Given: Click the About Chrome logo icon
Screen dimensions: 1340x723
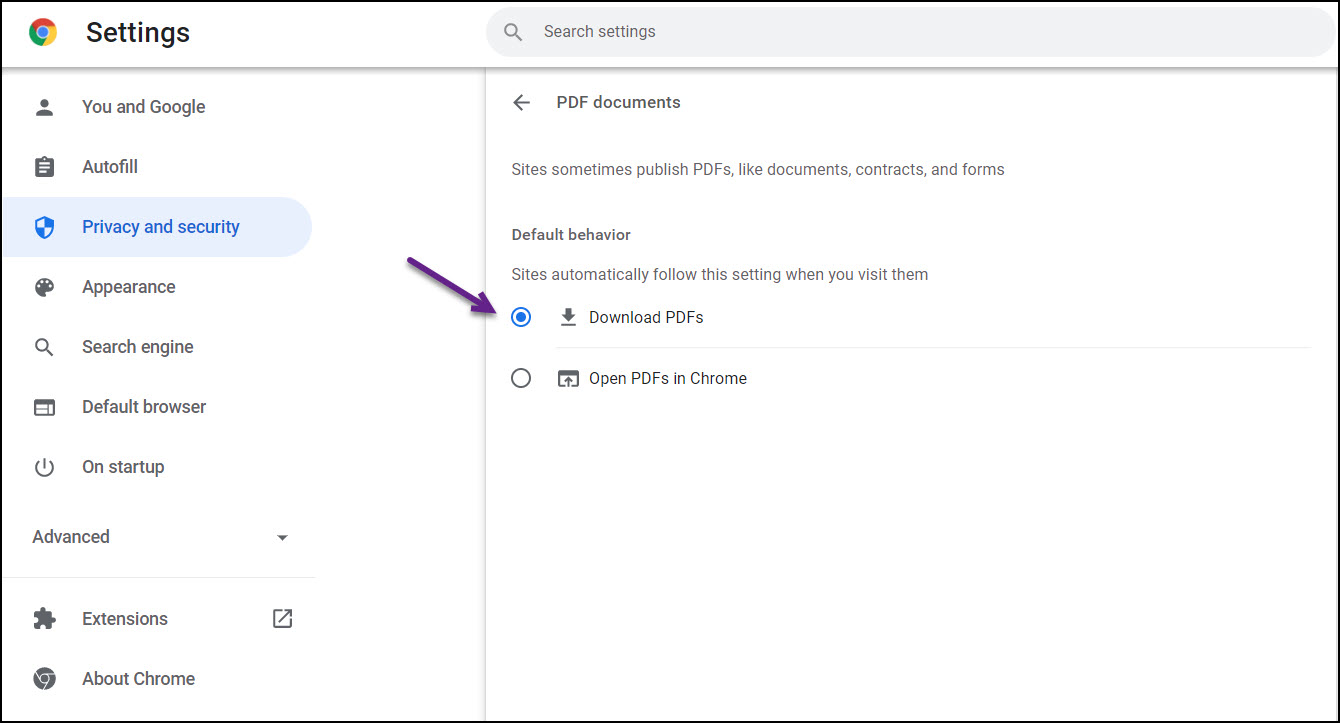Looking at the screenshot, I should click(44, 679).
